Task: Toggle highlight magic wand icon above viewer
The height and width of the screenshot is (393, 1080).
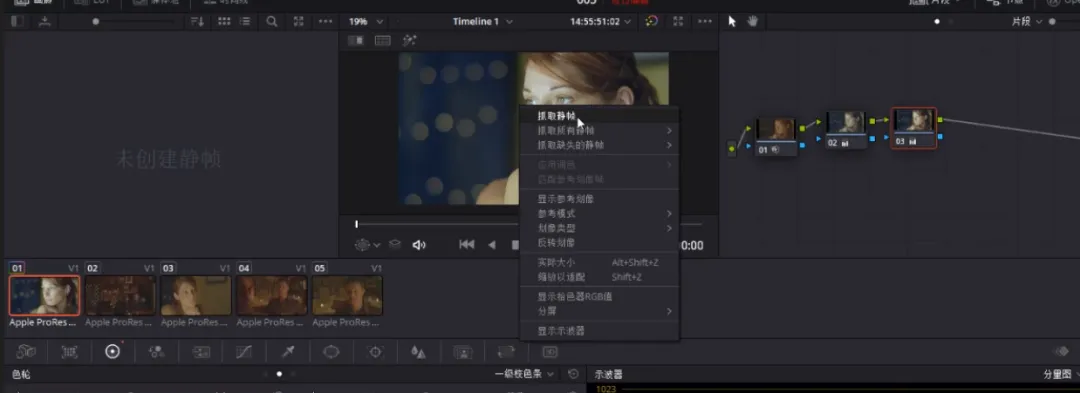Action: click(x=410, y=41)
